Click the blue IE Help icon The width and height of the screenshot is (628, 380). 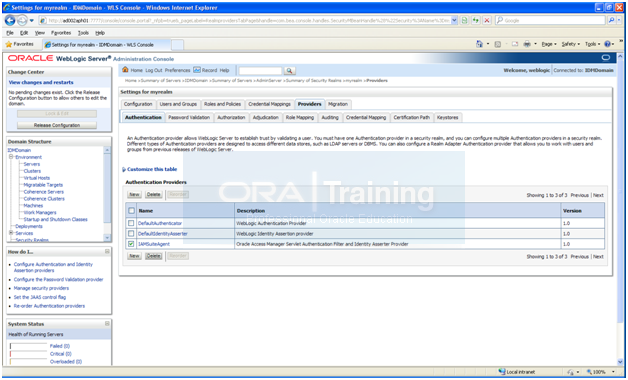pos(608,44)
